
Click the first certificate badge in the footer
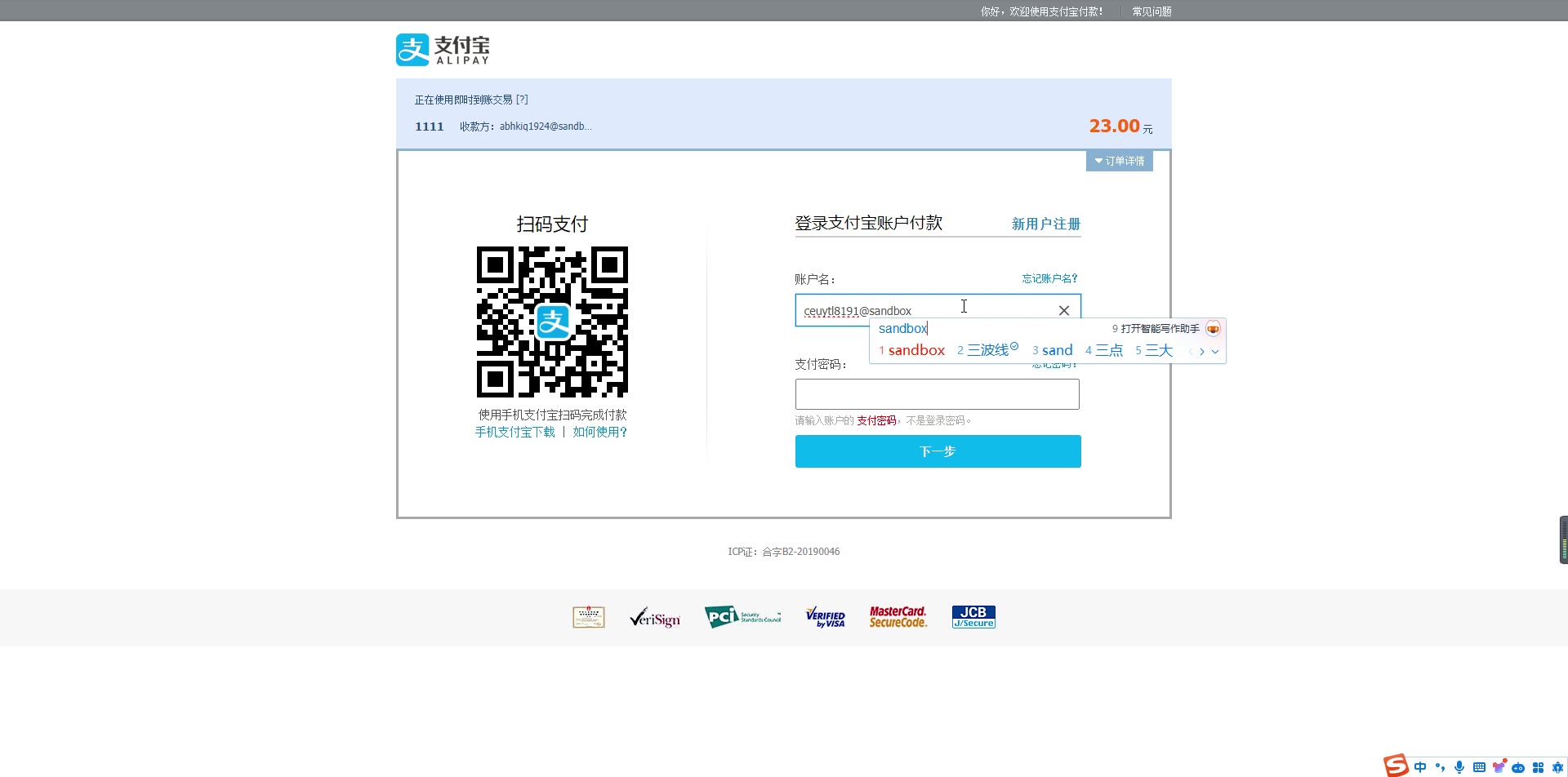pyautogui.click(x=589, y=617)
